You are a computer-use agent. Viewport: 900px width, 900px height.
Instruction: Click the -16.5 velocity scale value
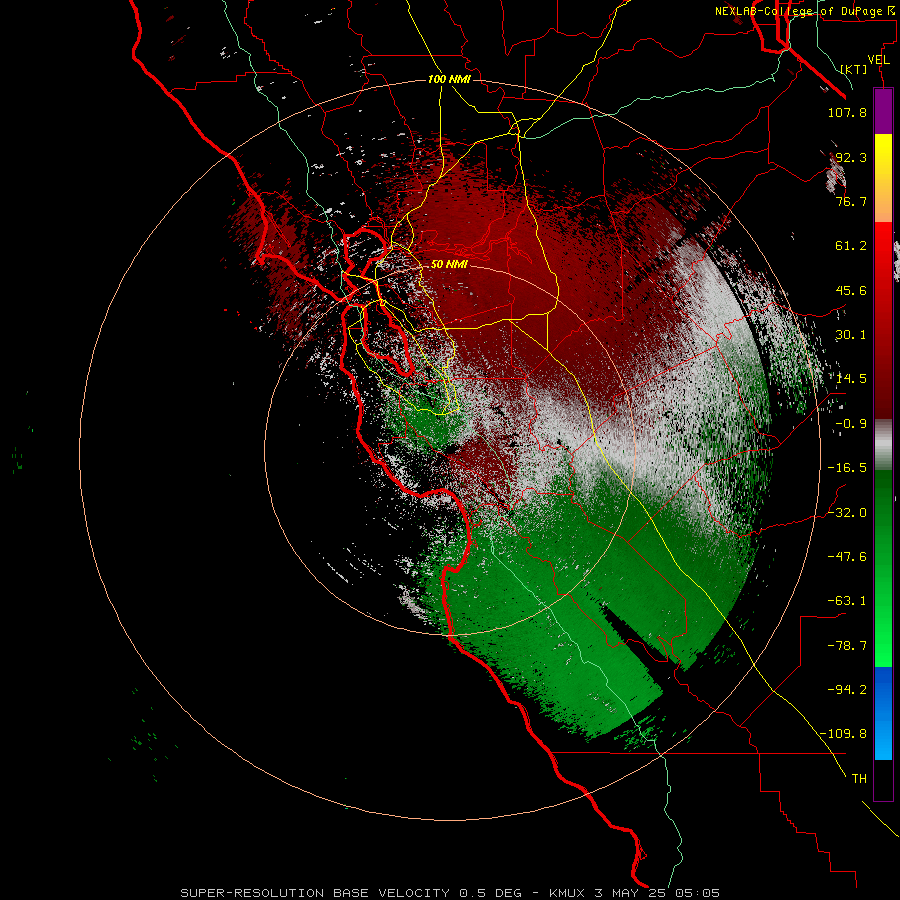[x=847, y=468]
